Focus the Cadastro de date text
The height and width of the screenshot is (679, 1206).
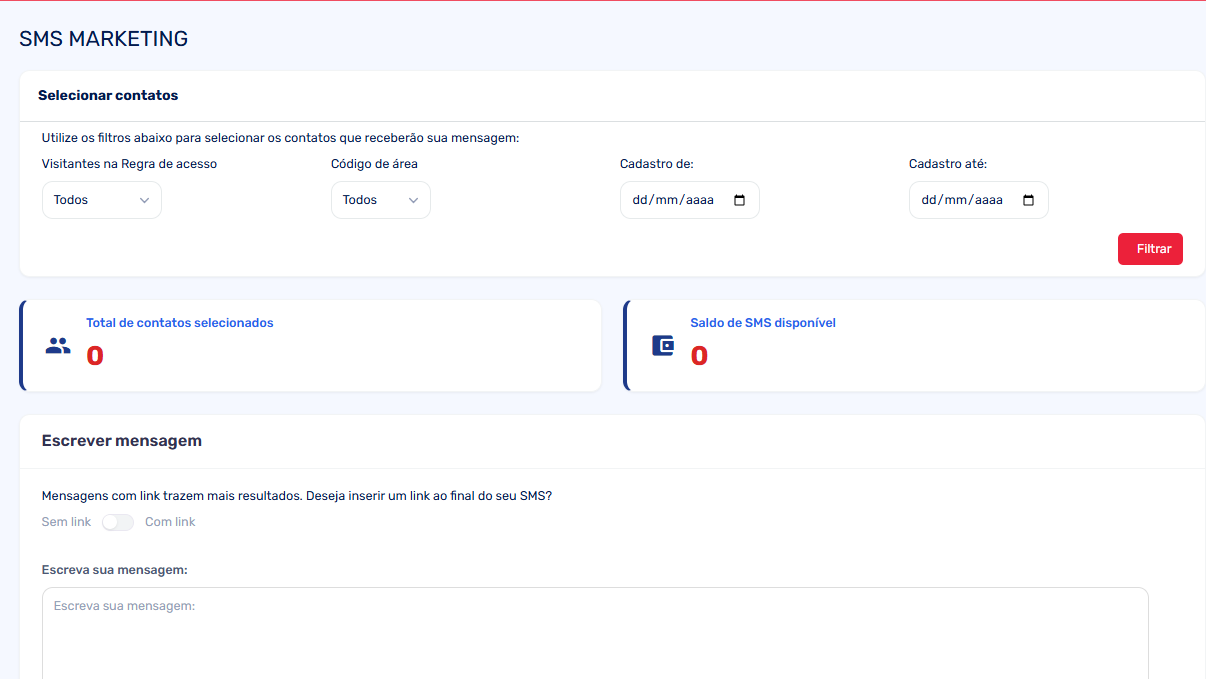point(672,200)
